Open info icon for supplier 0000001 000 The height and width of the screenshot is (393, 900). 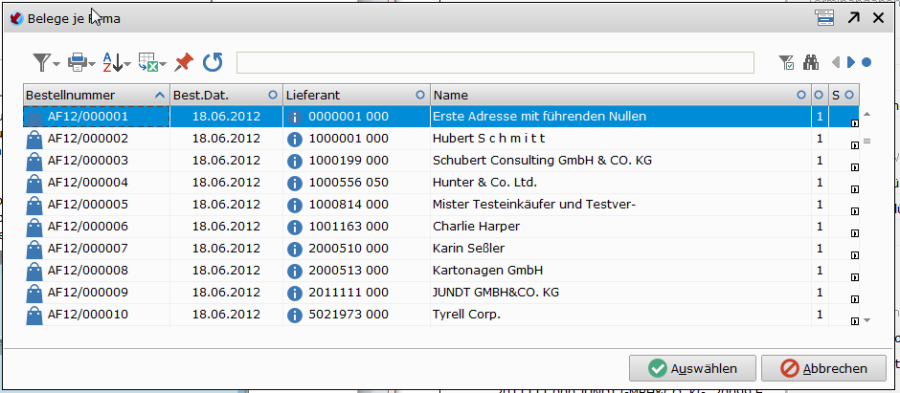pos(294,117)
